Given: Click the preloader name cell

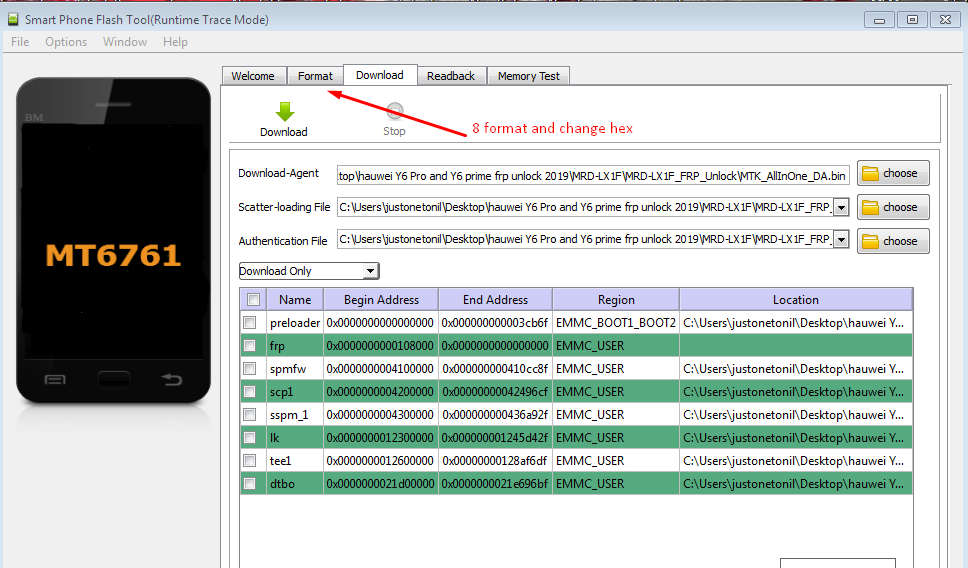Looking at the screenshot, I should tap(295, 323).
